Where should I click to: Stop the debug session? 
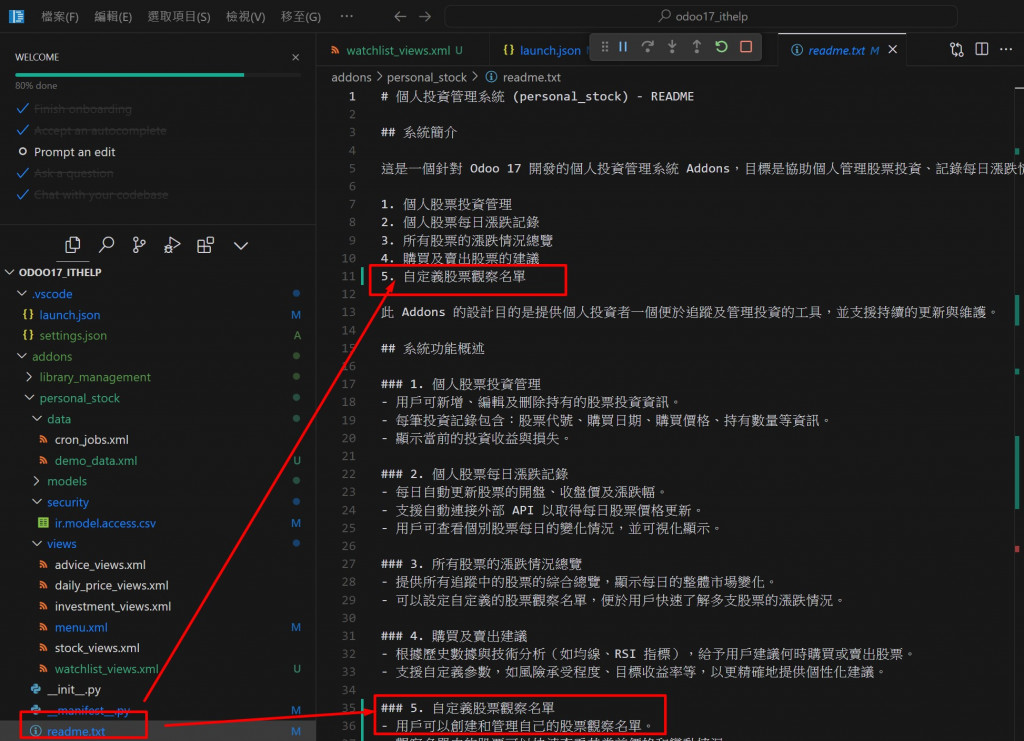pos(746,47)
